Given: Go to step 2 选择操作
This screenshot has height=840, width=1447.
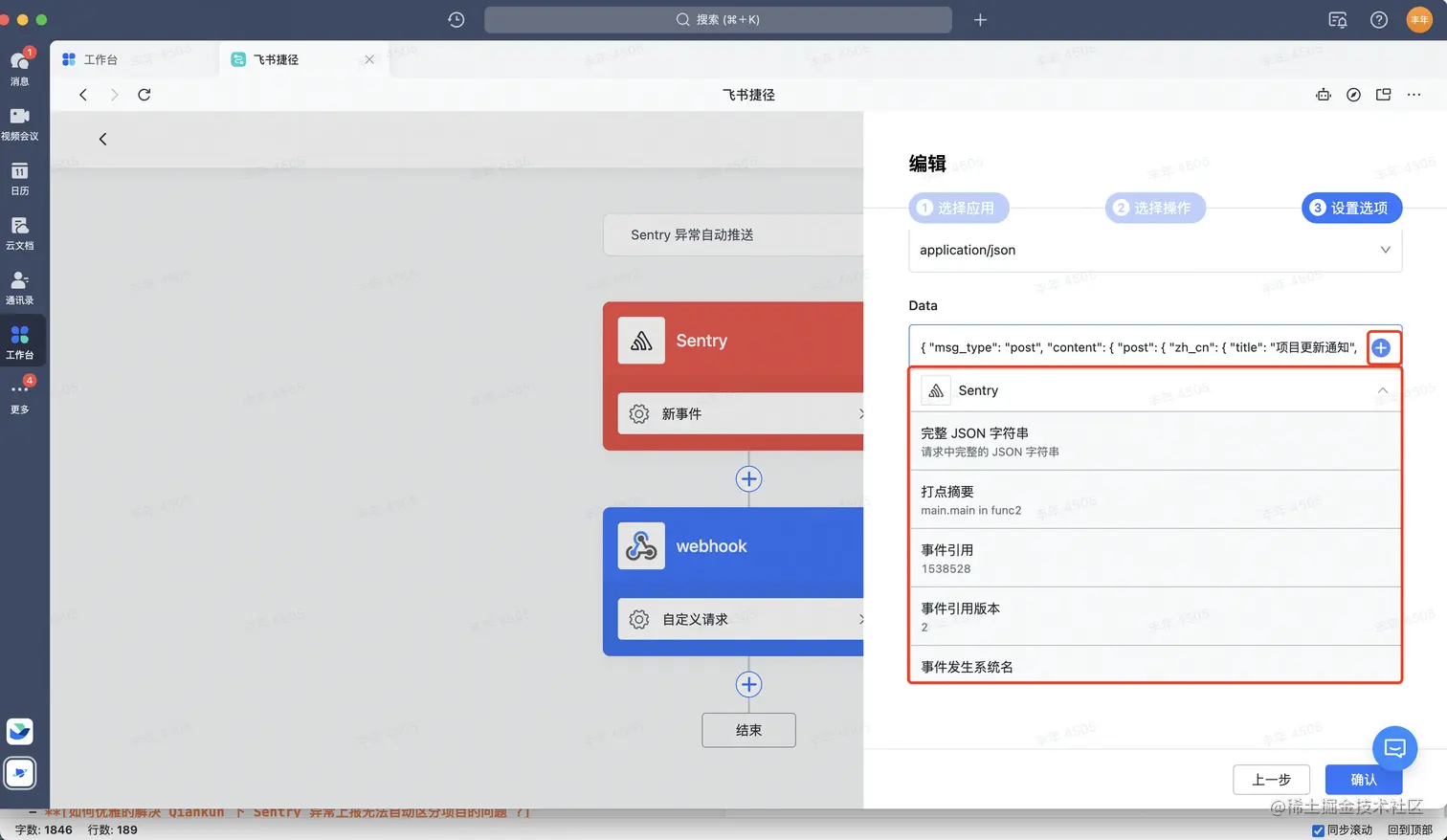Looking at the screenshot, I should pos(1155,208).
